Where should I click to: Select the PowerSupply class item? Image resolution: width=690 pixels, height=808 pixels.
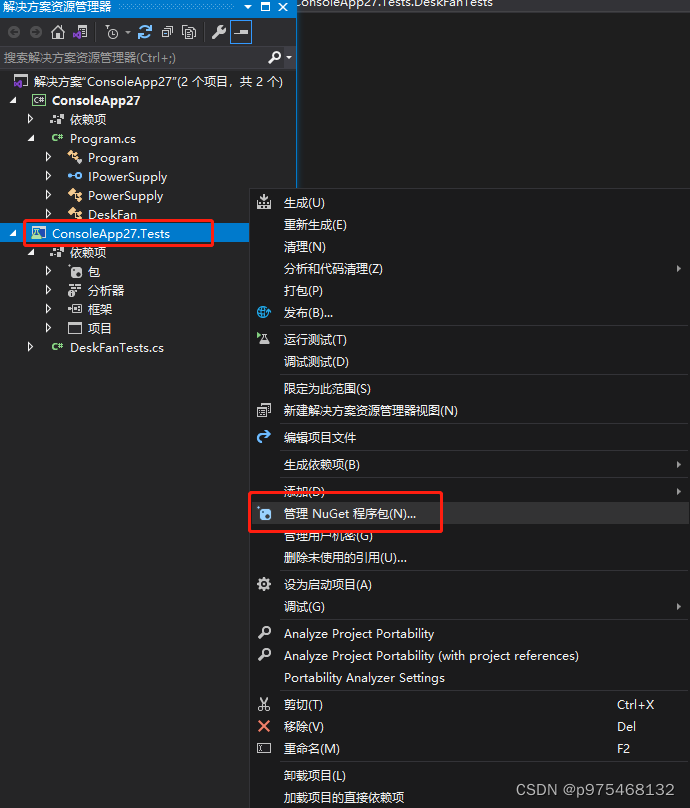click(125, 196)
